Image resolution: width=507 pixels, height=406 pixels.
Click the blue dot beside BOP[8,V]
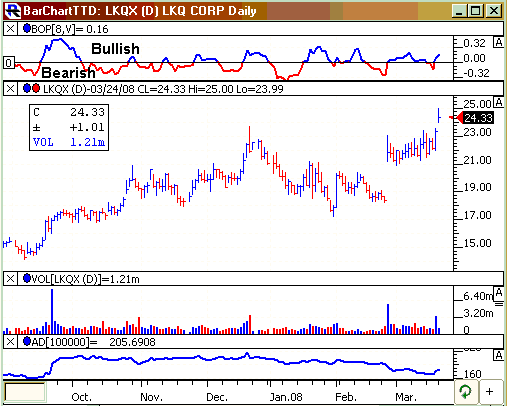point(27,28)
